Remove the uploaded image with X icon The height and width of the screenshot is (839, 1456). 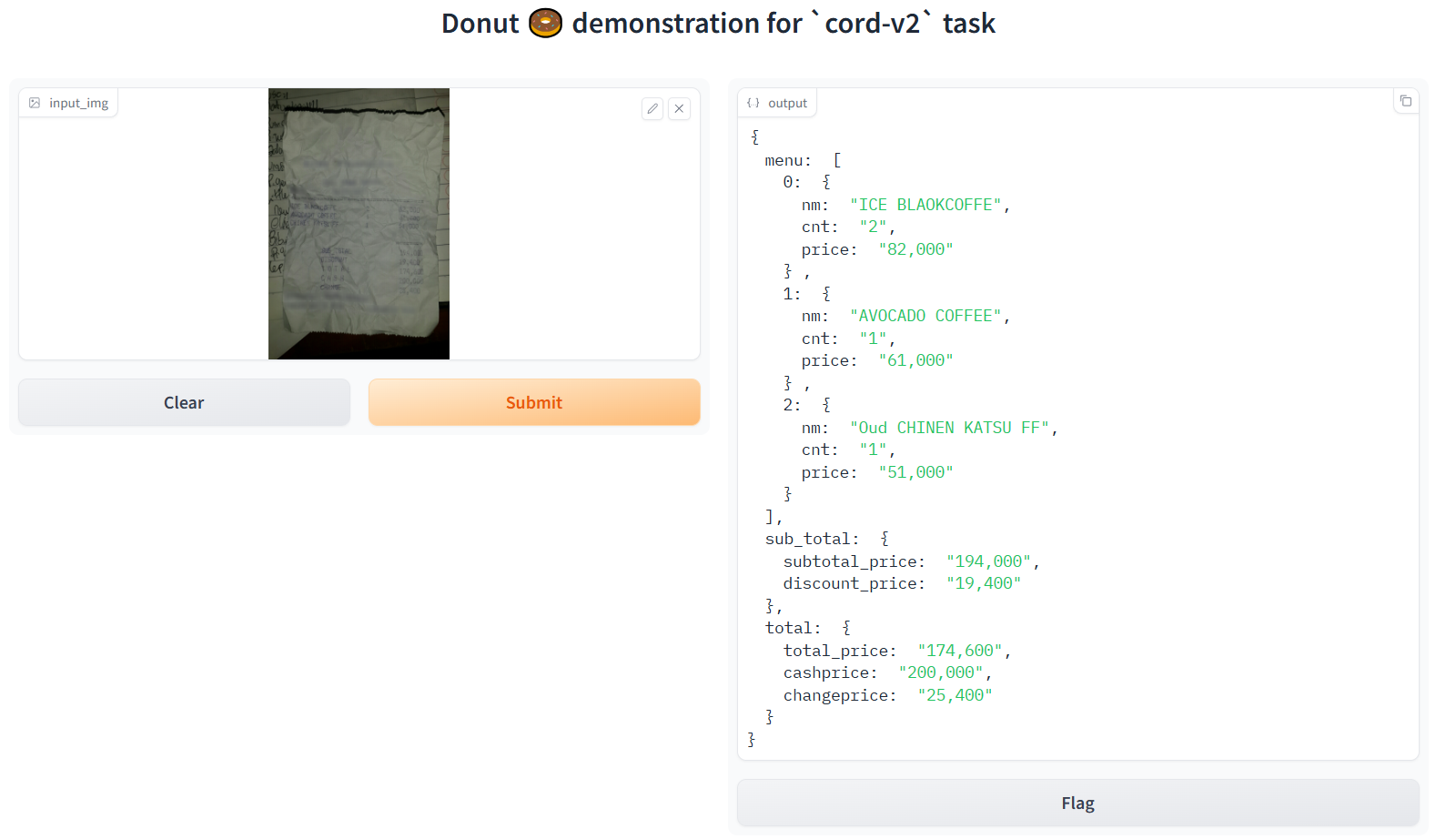tap(679, 109)
